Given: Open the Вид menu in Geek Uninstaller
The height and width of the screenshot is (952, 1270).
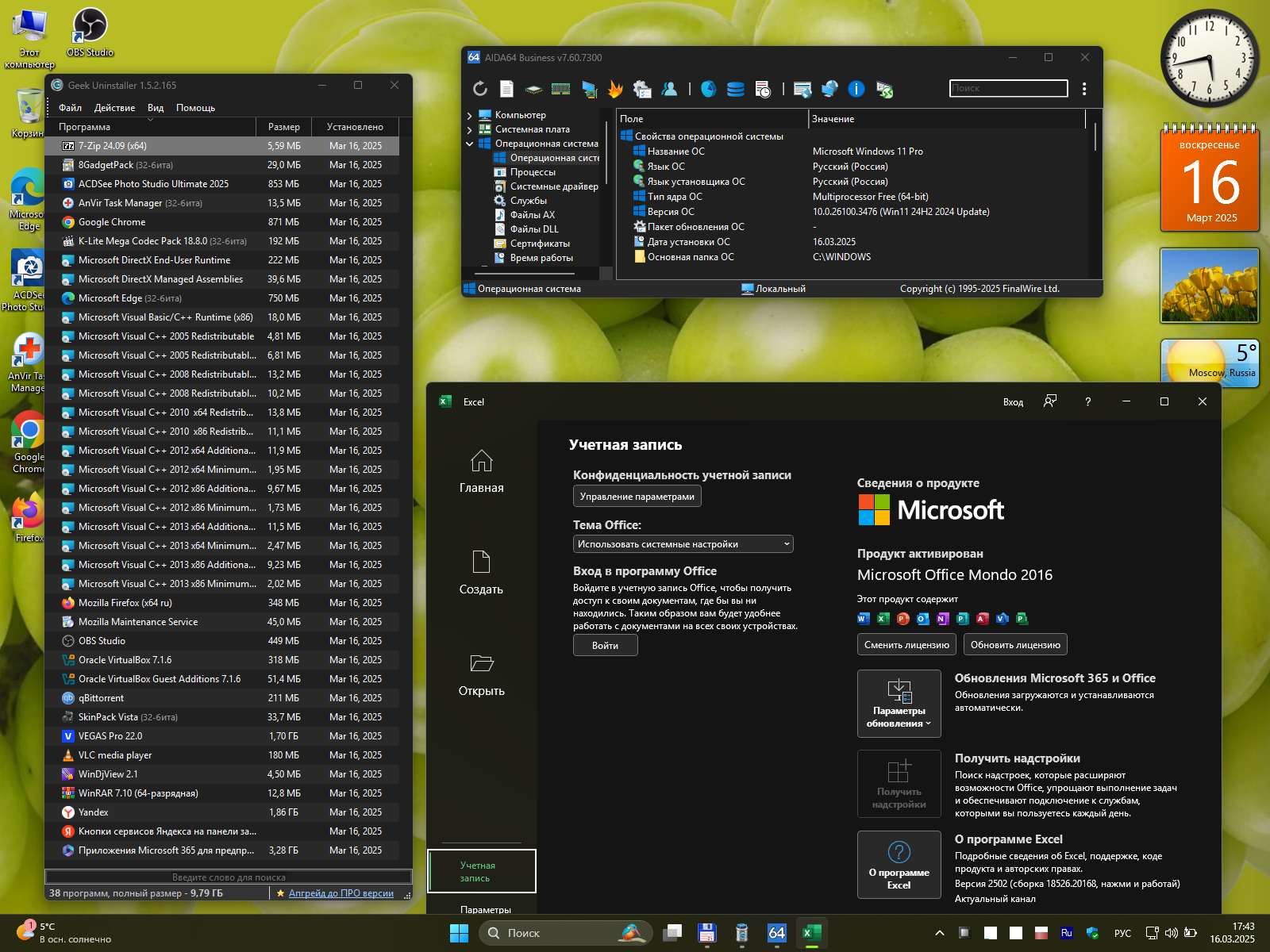Looking at the screenshot, I should coord(156,108).
